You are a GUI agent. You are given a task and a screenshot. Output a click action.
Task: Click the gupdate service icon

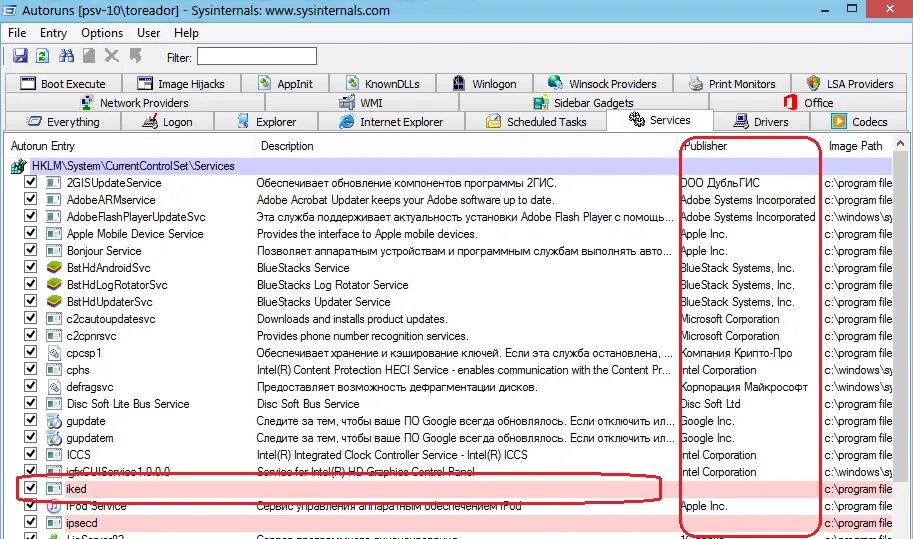[x=54, y=421]
